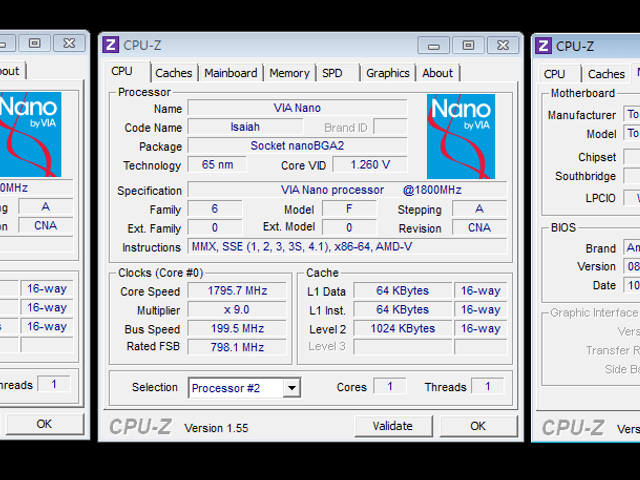The width and height of the screenshot is (640, 480).
Task: Minimize the middle CPU-Z window
Action: pyautogui.click(x=433, y=45)
